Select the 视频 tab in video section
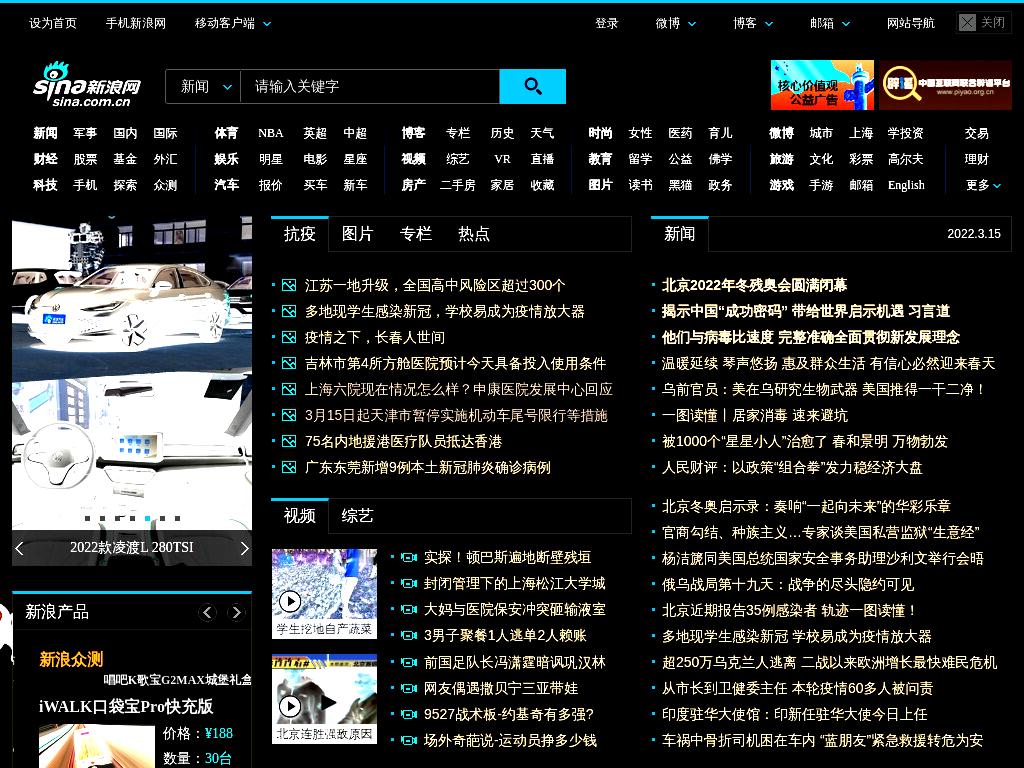1024x768 pixels. tap(300, 516)
